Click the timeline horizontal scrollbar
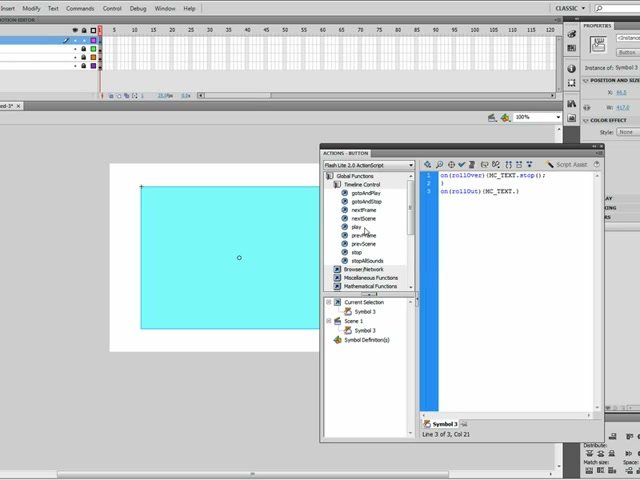 pyautogui.click(x=376, y=96)
